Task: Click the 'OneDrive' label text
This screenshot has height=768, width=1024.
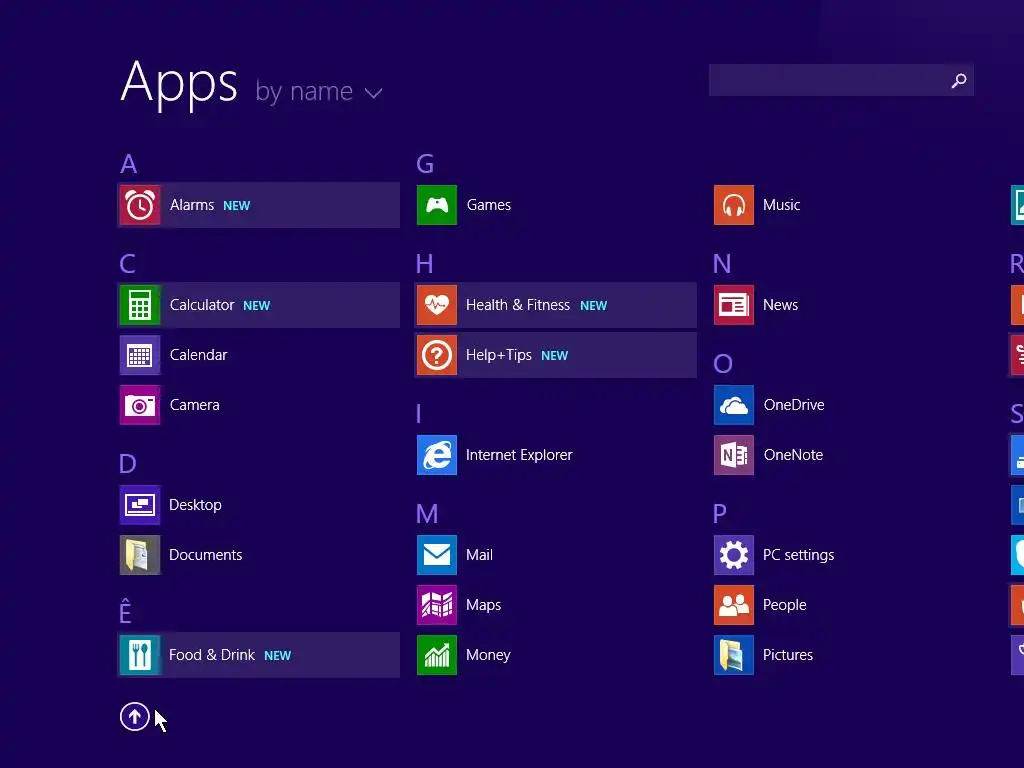Action: (x=794, y=405)
